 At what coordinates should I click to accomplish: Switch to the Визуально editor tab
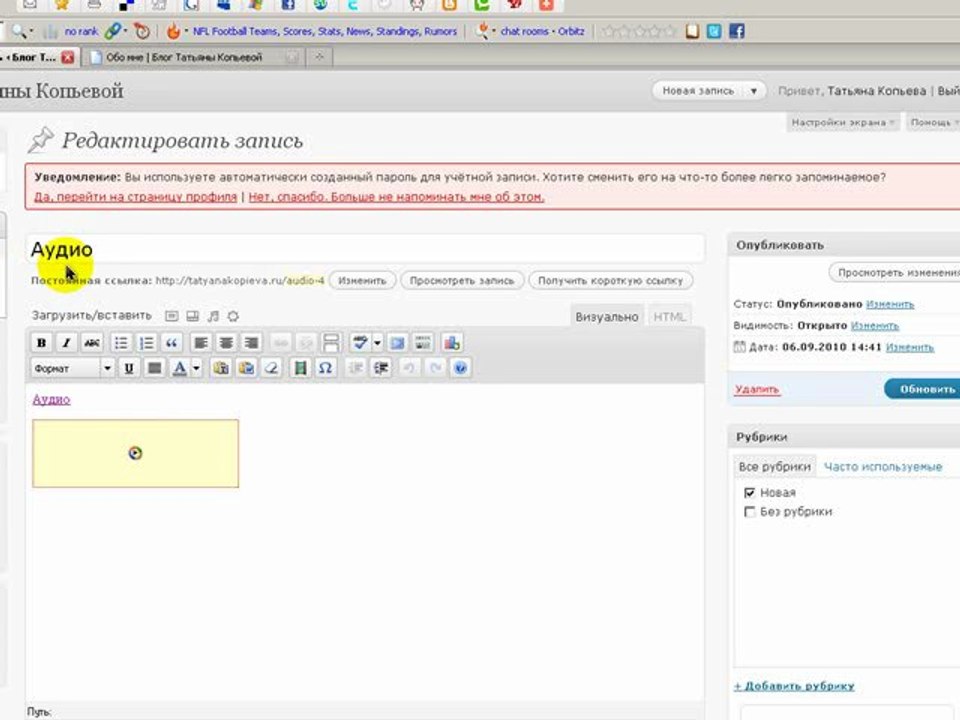pos(607,317)
